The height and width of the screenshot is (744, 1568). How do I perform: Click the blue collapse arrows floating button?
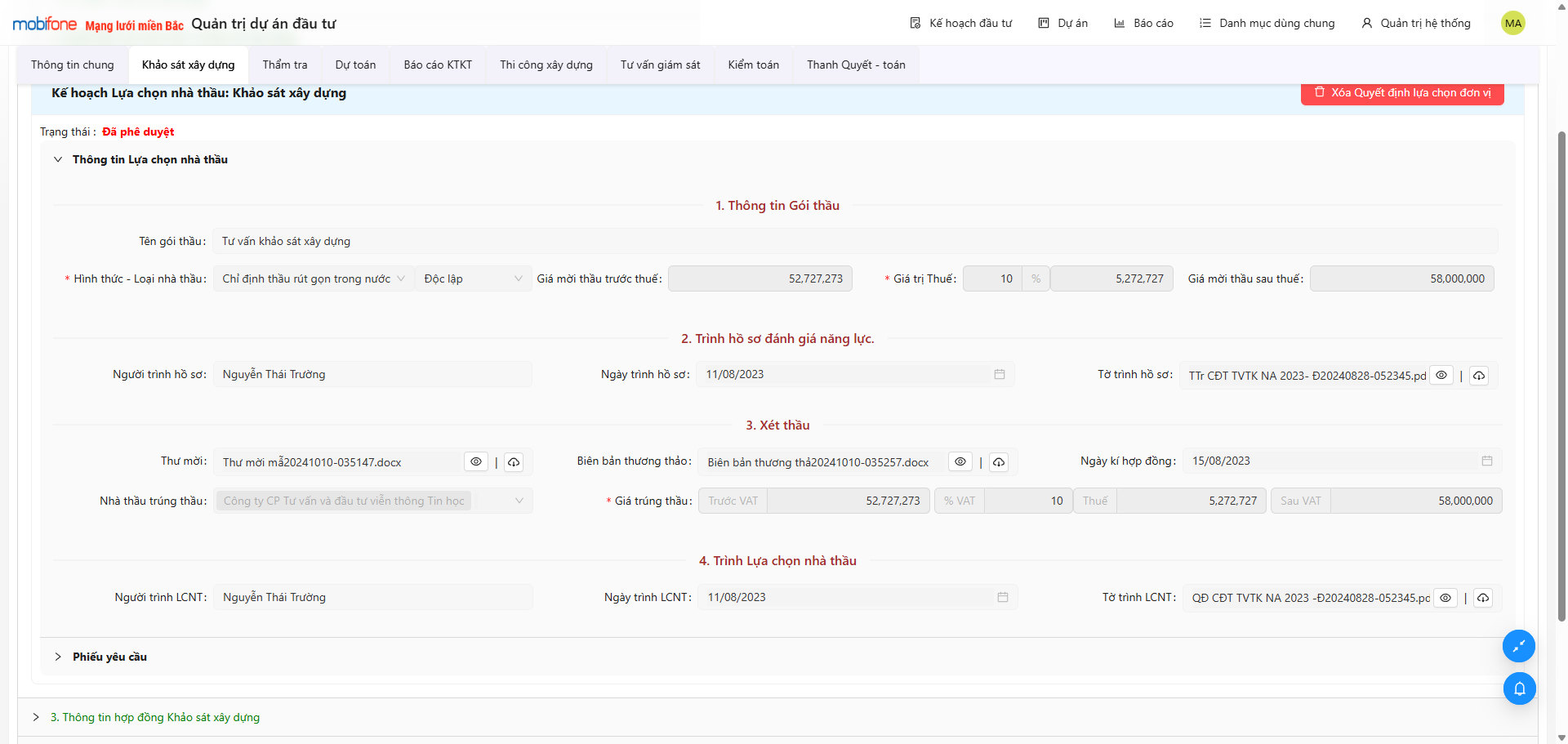(x=1519, y=646)
